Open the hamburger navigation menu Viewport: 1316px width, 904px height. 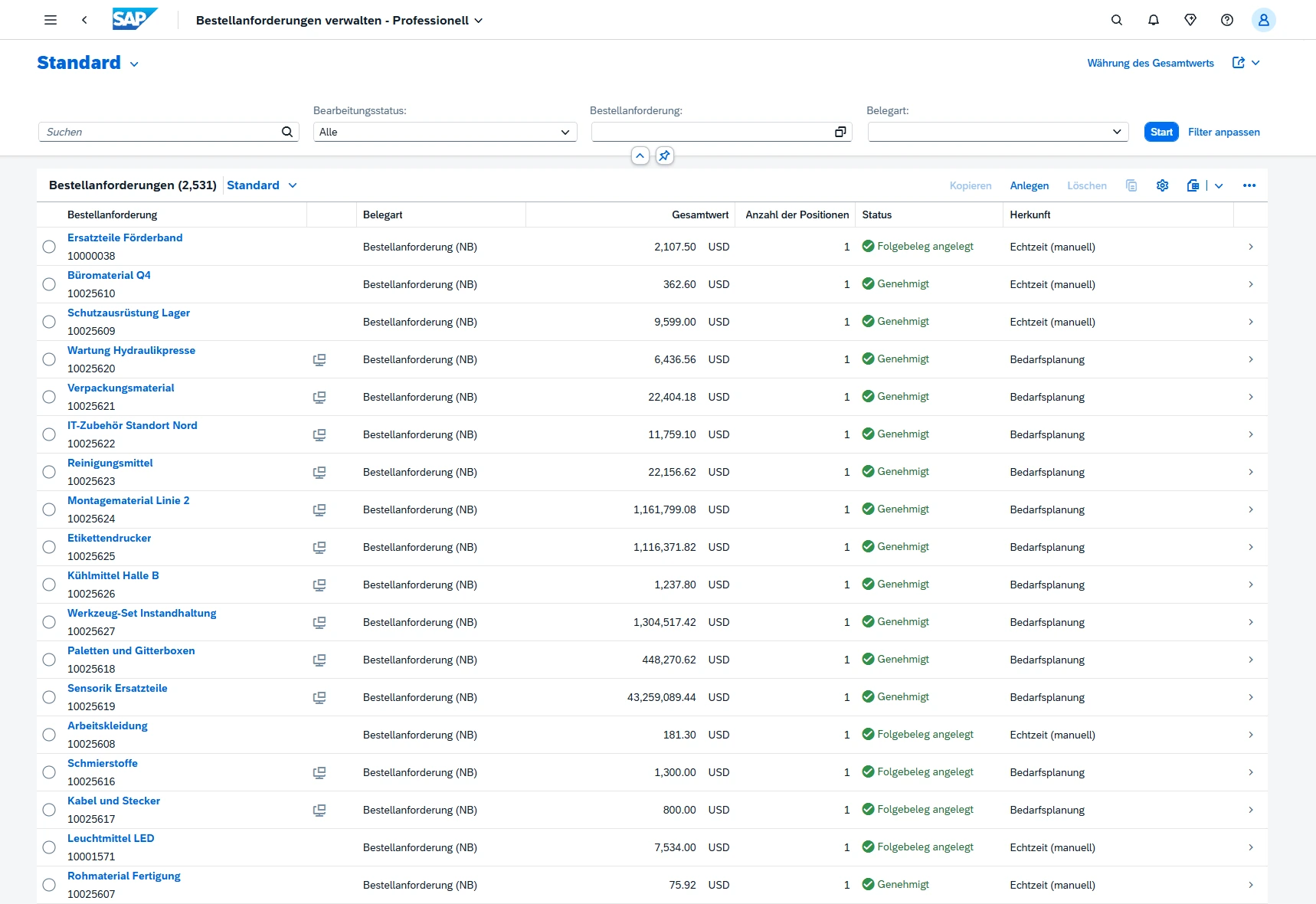point(51,20)
